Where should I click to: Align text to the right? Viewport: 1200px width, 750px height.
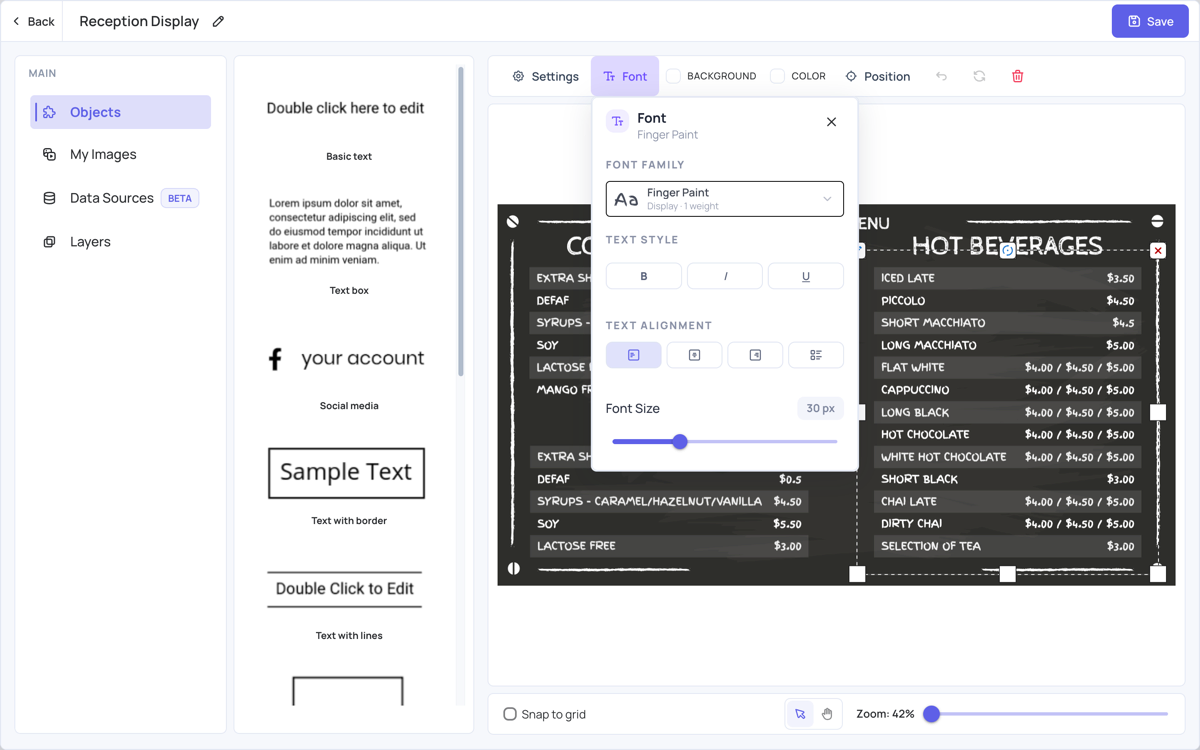[x=755, y=355]
